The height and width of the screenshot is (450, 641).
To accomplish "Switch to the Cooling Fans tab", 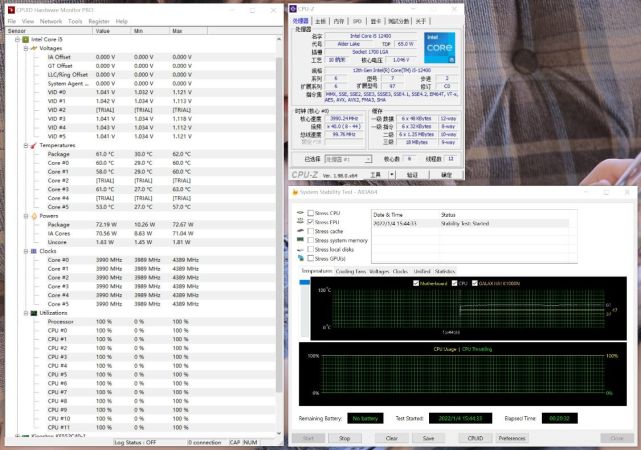I will click(x=350, y=271).
